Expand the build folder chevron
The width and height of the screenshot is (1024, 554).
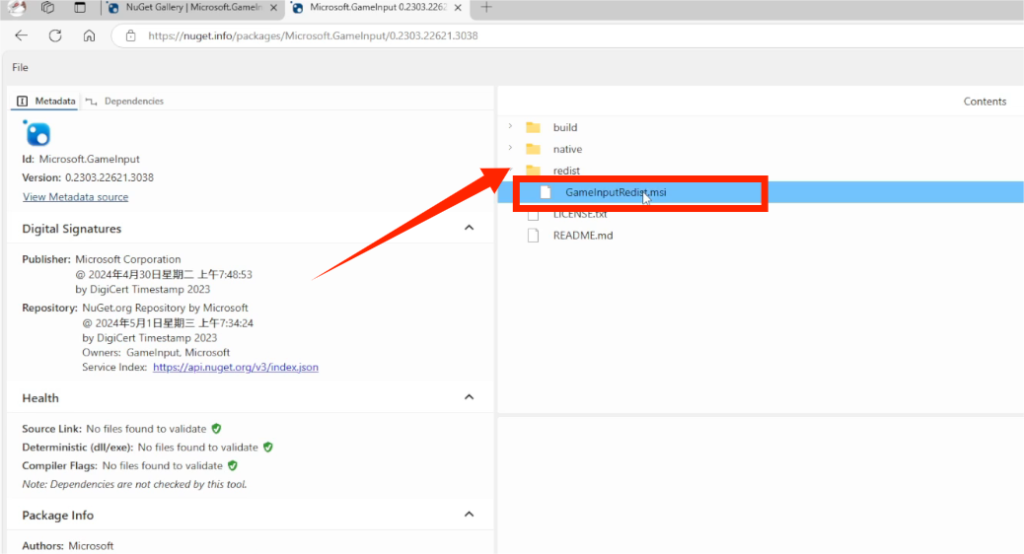(x=510, y=127)
